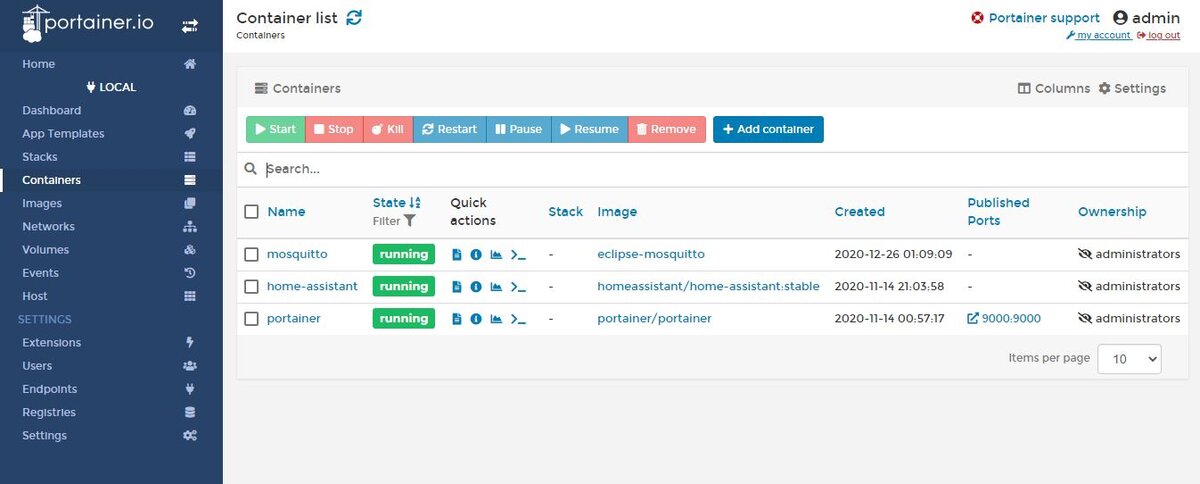Open the Items per page dropdown

[x=1129, y=359]
